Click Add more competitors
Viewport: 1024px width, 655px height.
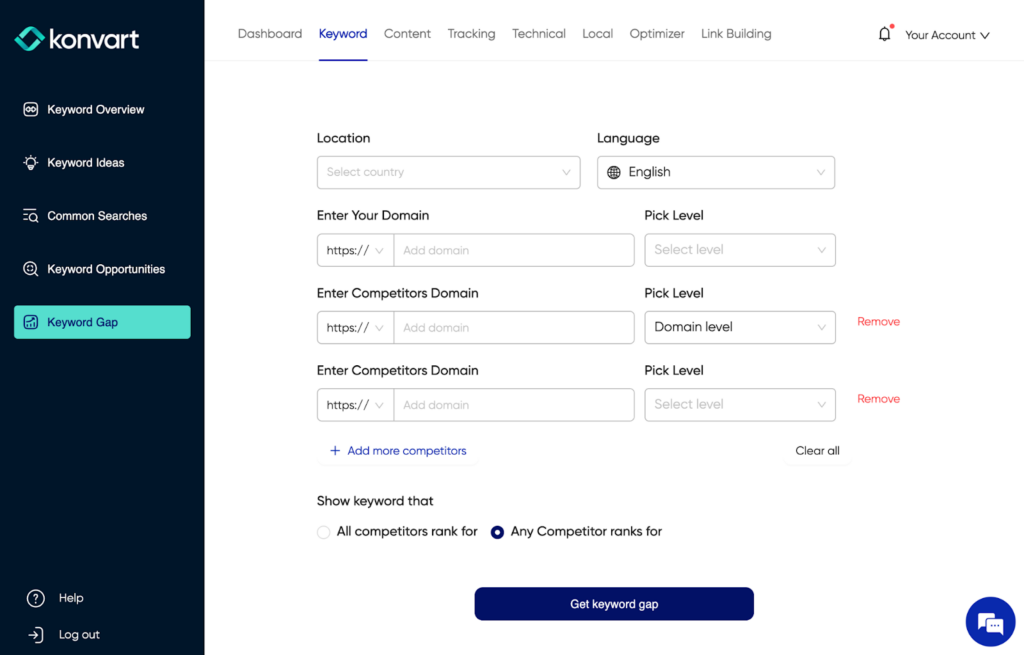[x=398, y=451]
